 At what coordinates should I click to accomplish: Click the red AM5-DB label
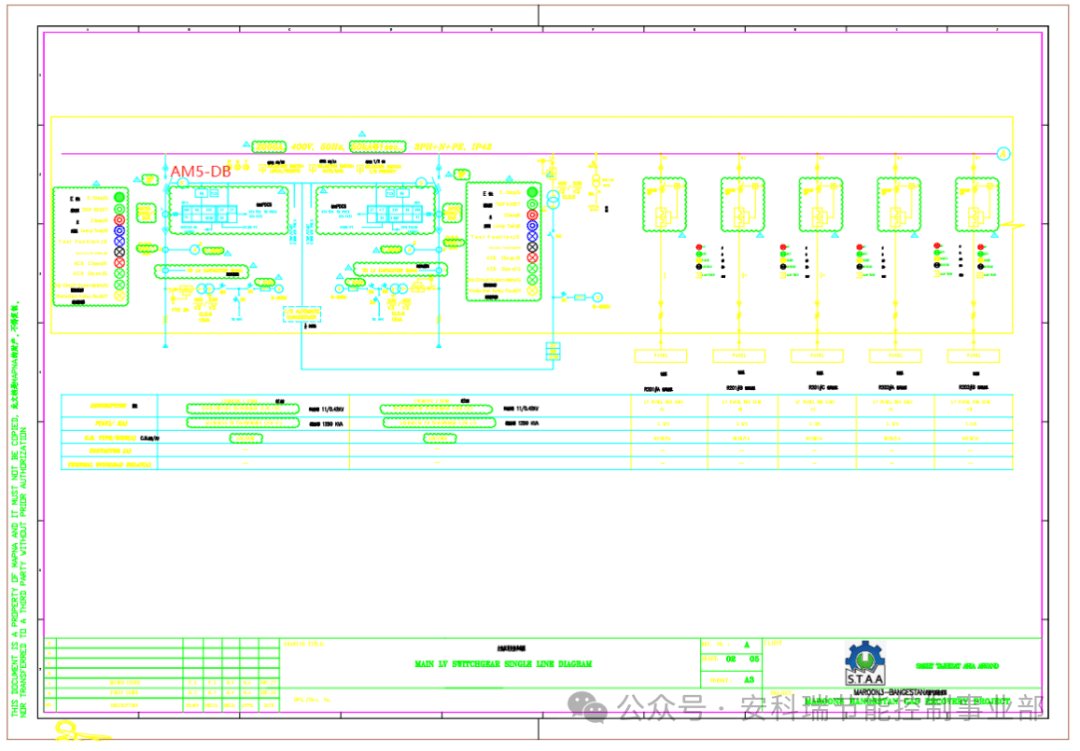(200, 172)
